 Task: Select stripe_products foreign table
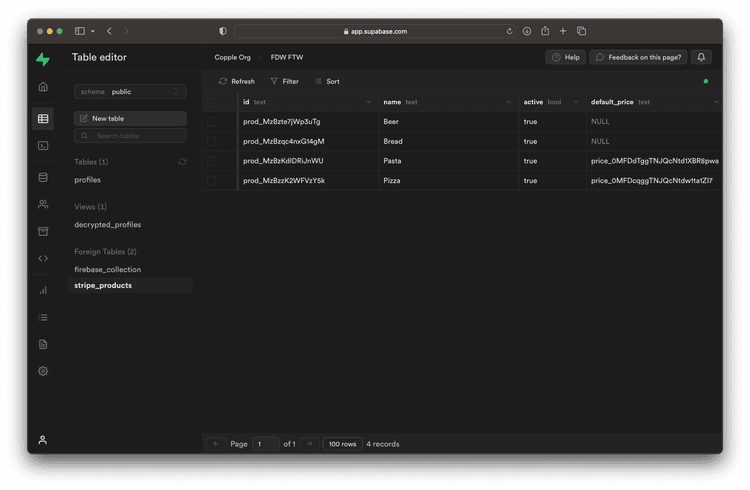(x=103, y=286)
